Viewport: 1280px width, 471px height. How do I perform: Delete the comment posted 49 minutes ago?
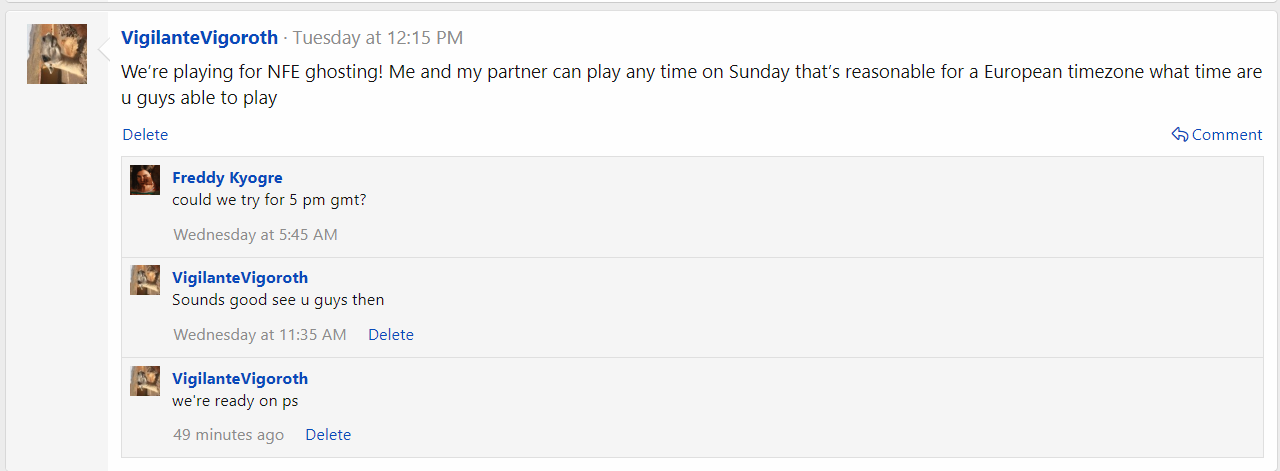point(328,435)
